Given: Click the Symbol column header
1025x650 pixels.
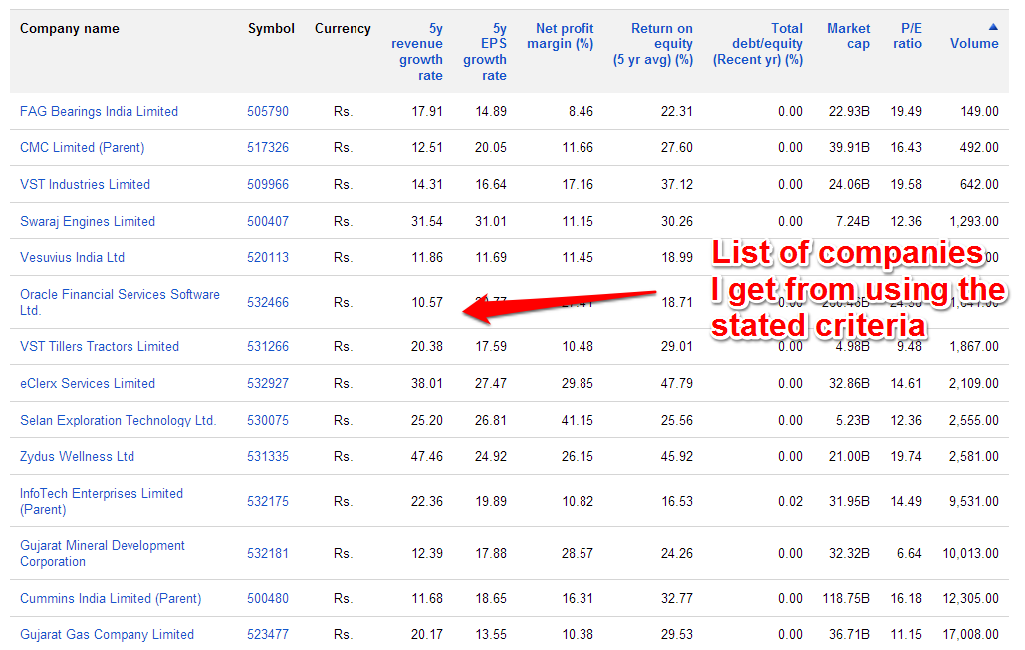Looking at the screenshot, I should tap(271, 28).
